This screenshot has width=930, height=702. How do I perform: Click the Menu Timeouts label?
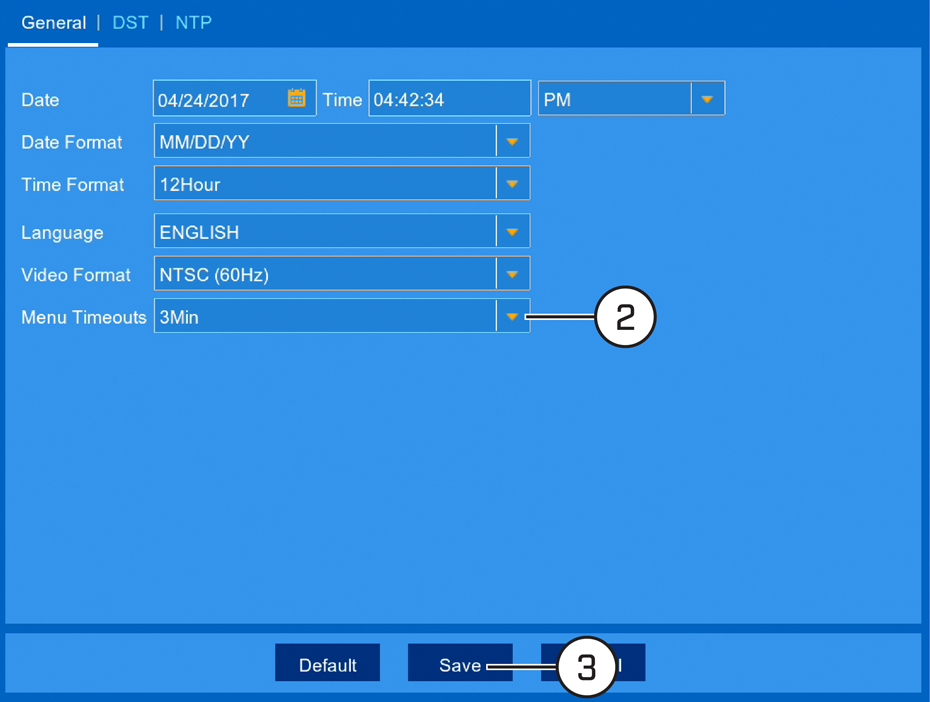(x=84, y=317)
